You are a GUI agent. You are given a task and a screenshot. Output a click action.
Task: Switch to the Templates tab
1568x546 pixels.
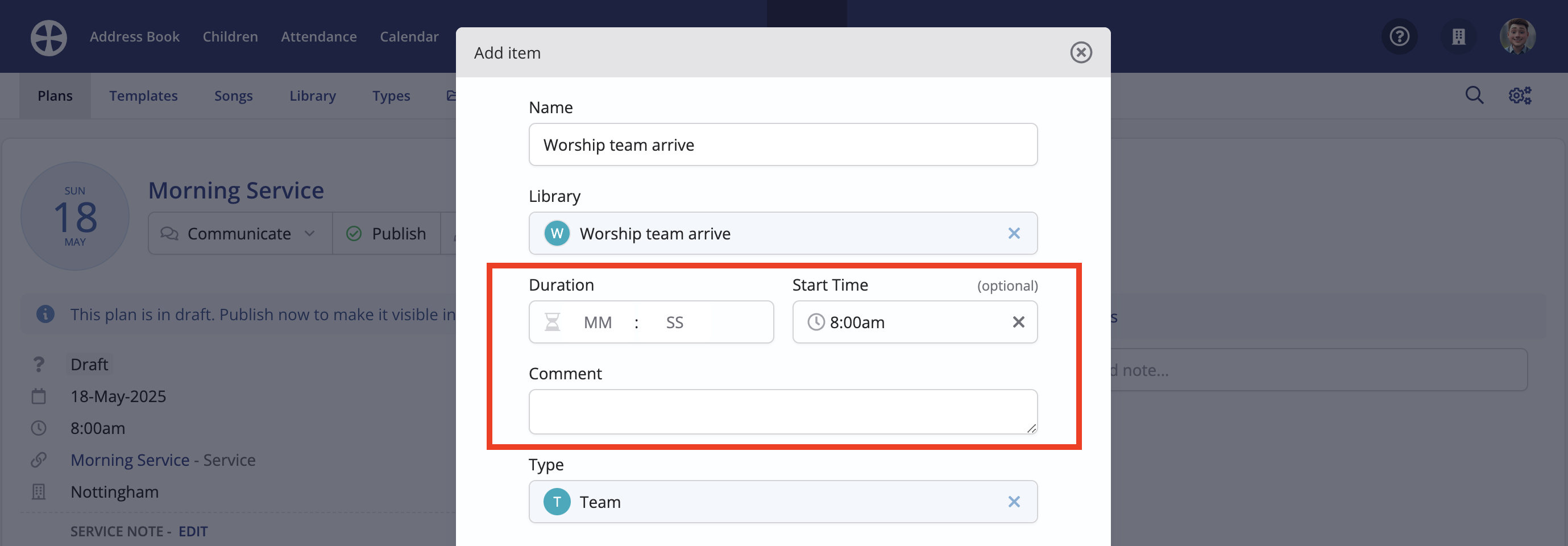(144, 96)
